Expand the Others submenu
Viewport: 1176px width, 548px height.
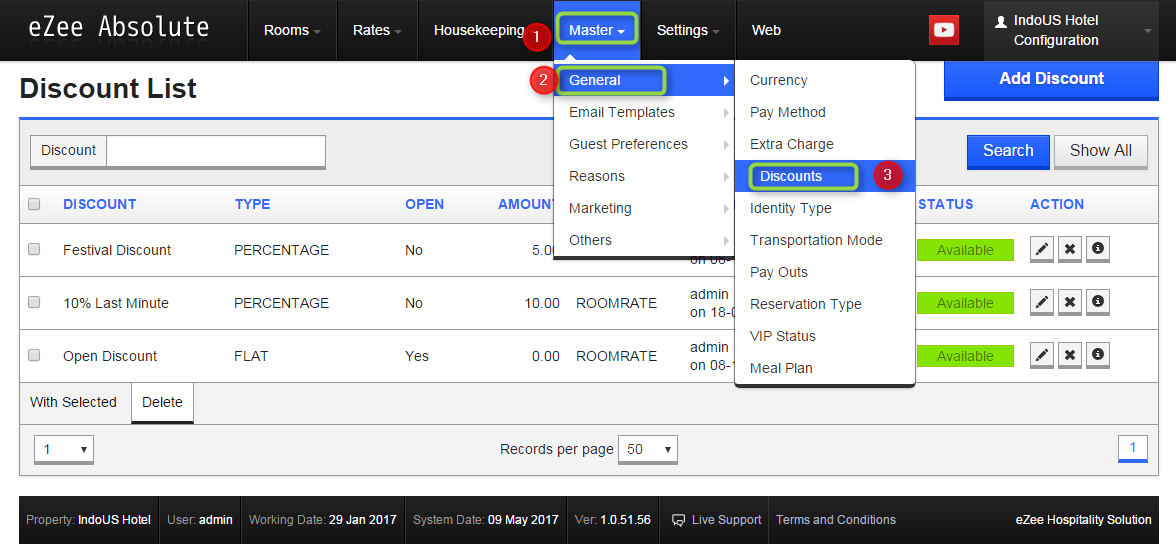coord(644,240)
